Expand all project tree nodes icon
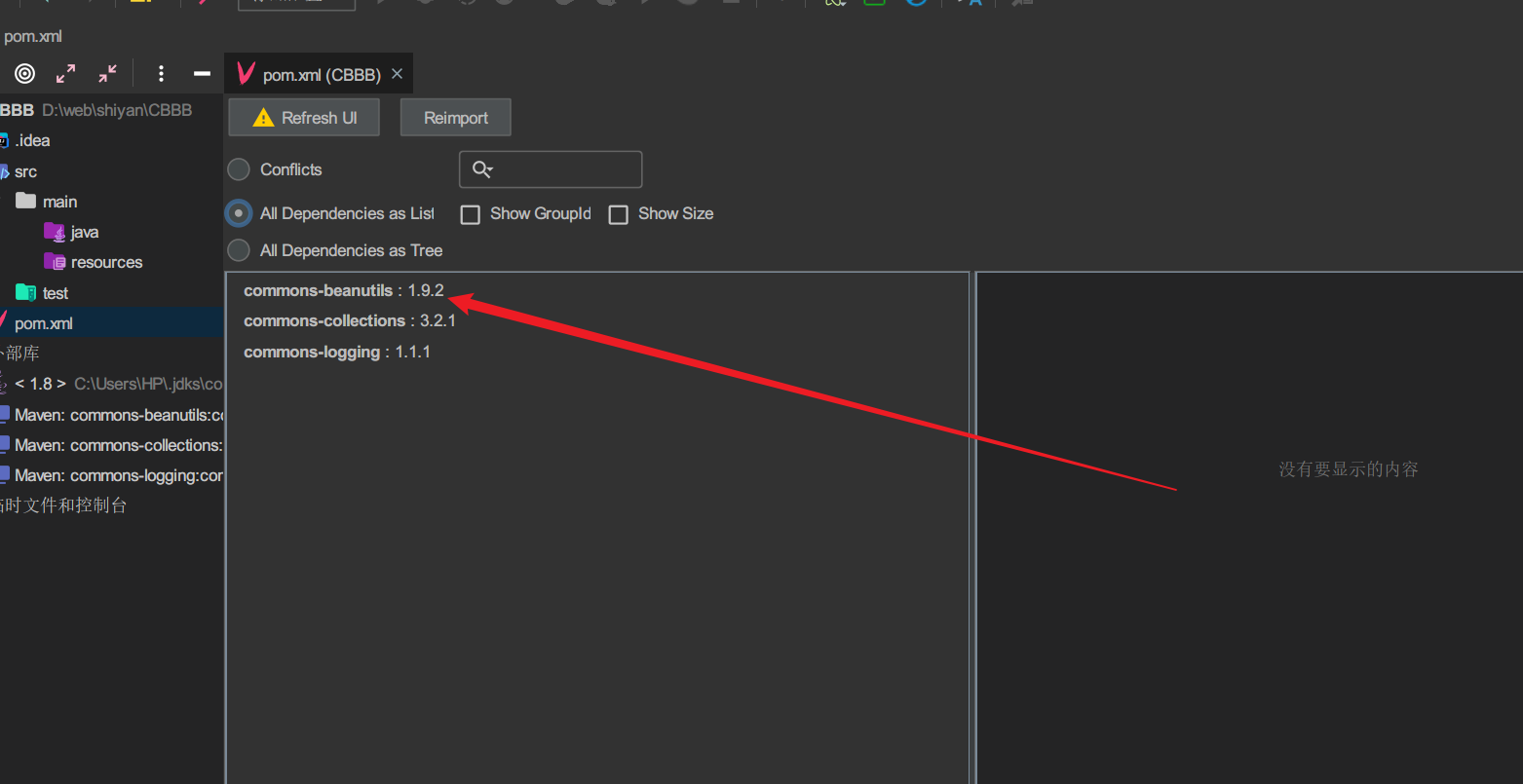The image size is (1523, 784). (x=65, y=74)
